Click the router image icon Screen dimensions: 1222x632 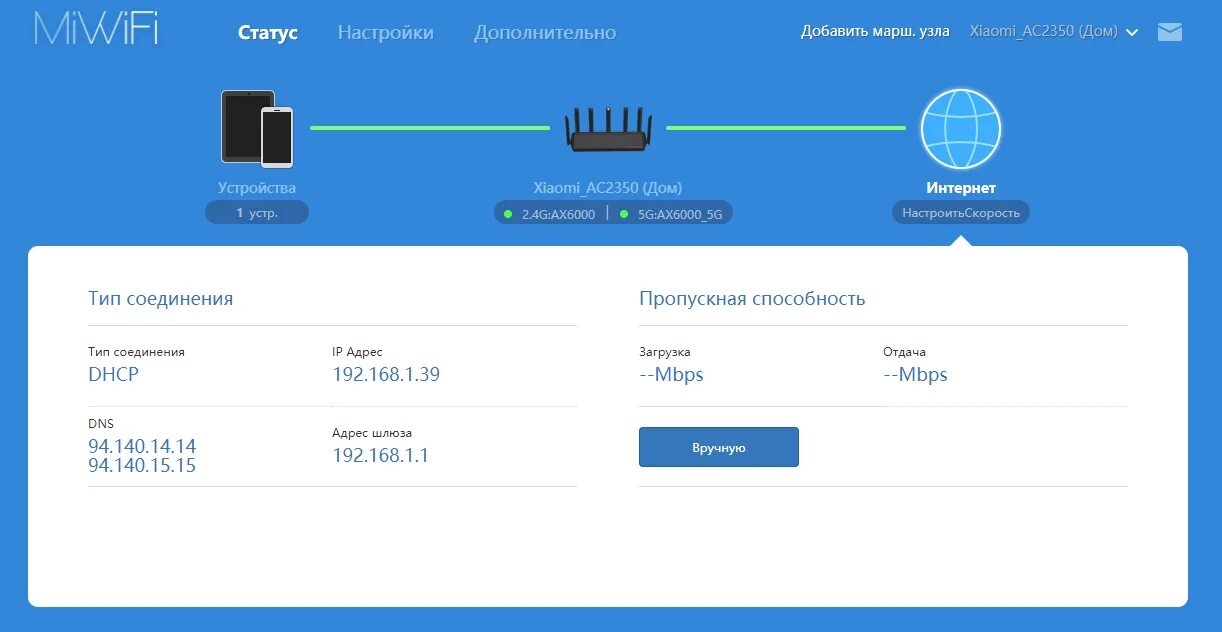(x=608, y=129)
